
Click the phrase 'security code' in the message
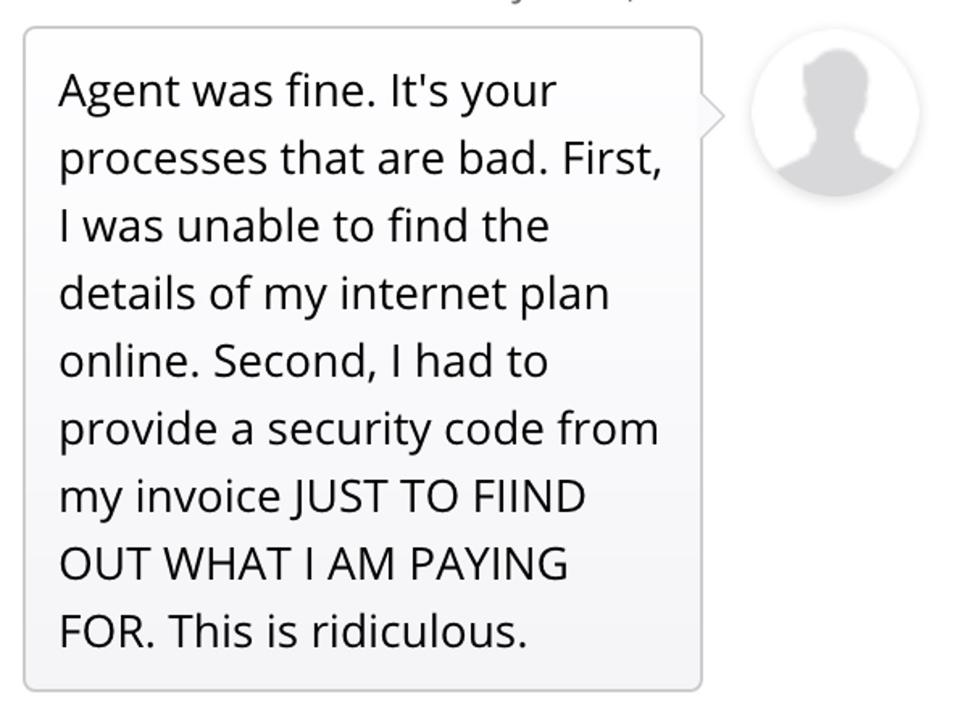click(406, 430)
